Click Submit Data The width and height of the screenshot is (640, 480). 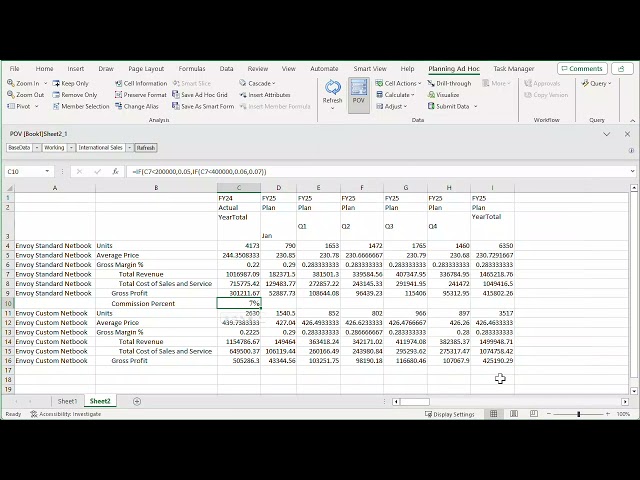[449, 106]
